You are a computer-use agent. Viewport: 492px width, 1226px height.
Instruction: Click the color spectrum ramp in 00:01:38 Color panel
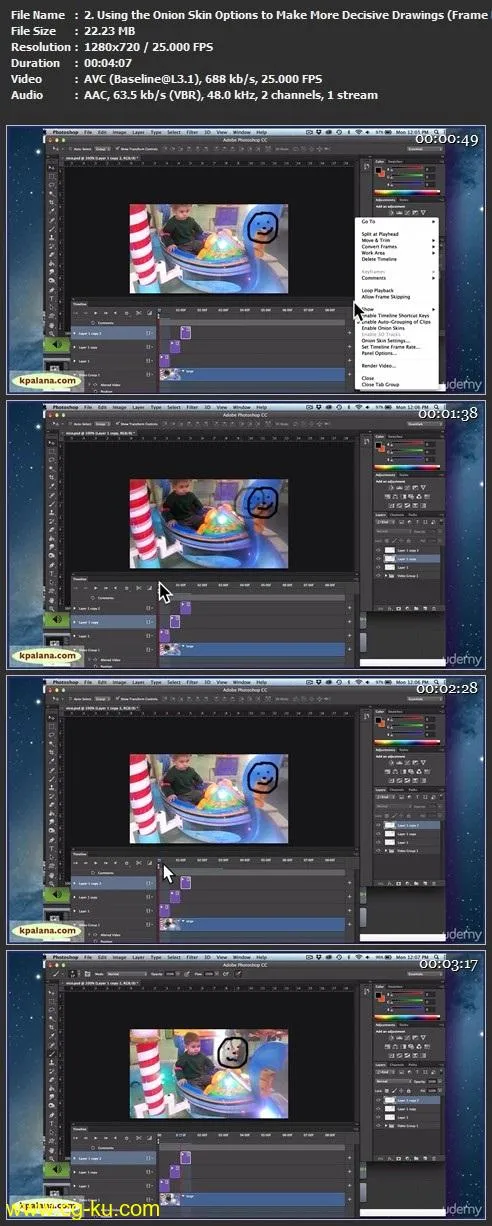407,467
